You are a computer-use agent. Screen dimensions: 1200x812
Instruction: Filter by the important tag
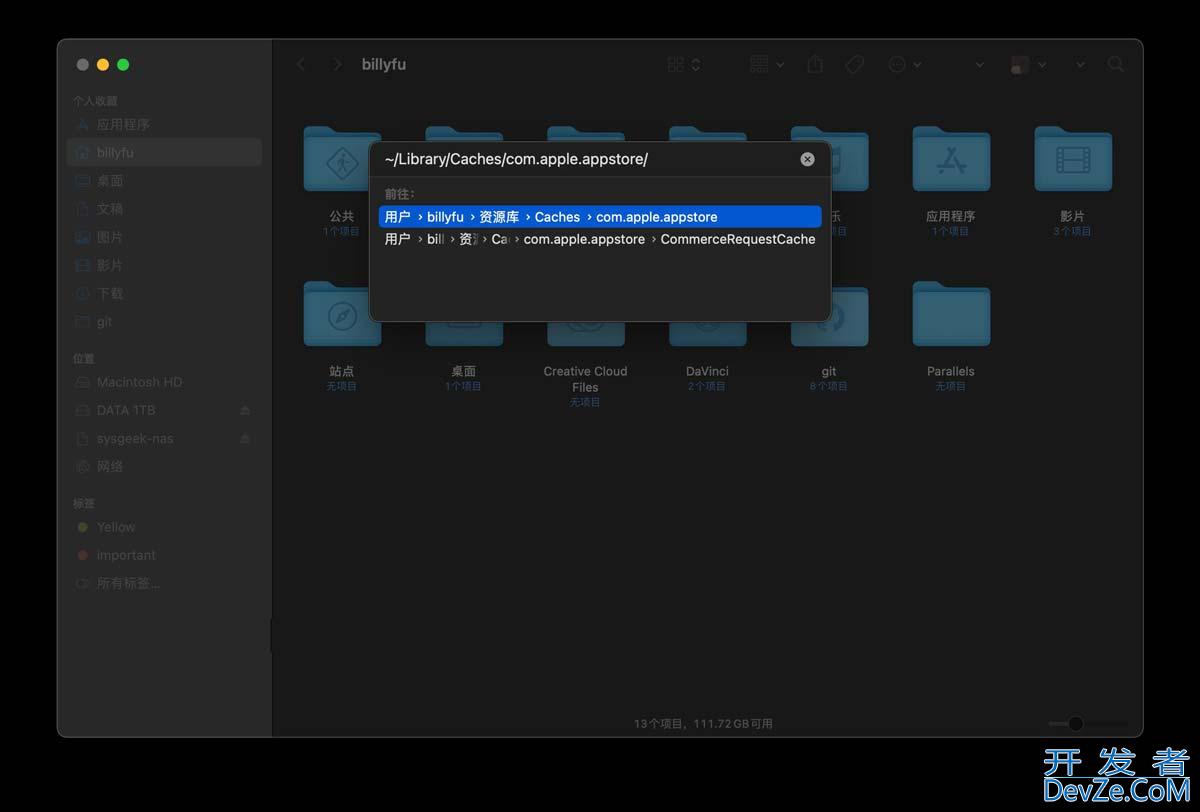[x=164, y=555]
